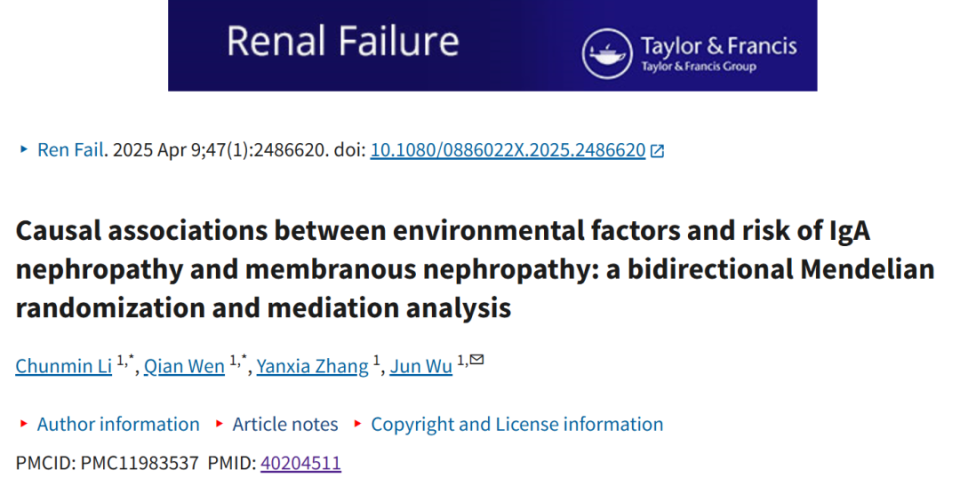
Task: Open author Chunmin Li's profile link
Action: click(64, 366)
